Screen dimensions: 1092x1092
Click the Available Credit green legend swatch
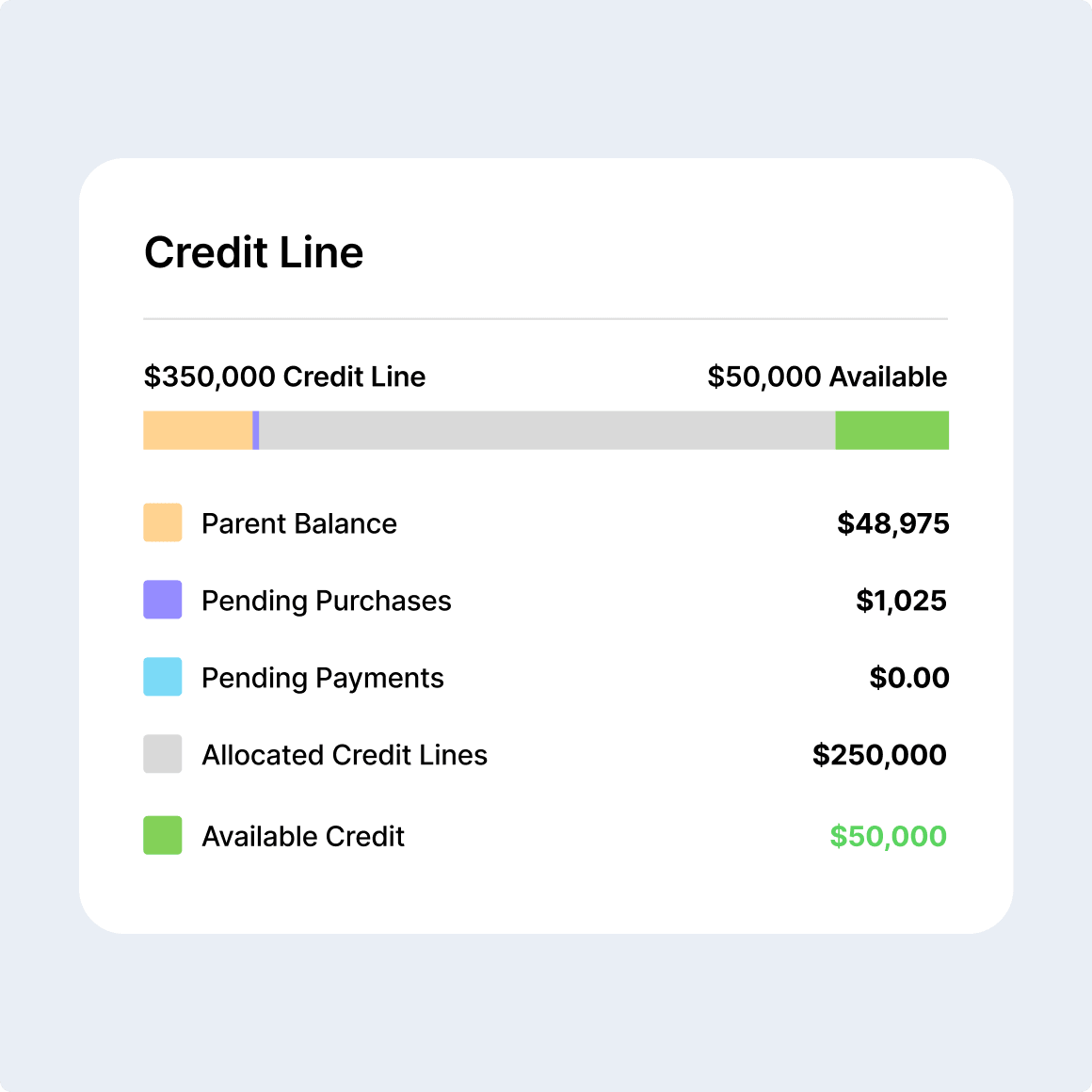click(162, 835)
